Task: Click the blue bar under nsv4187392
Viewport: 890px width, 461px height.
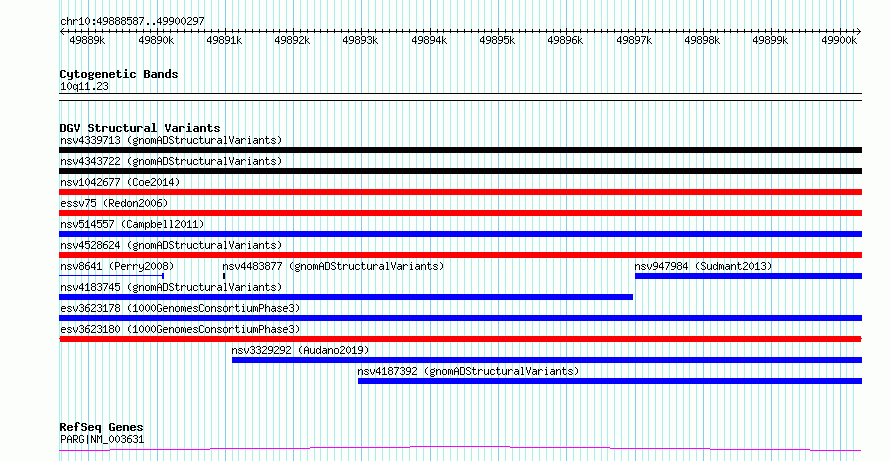Action: [x=610, y=381]
